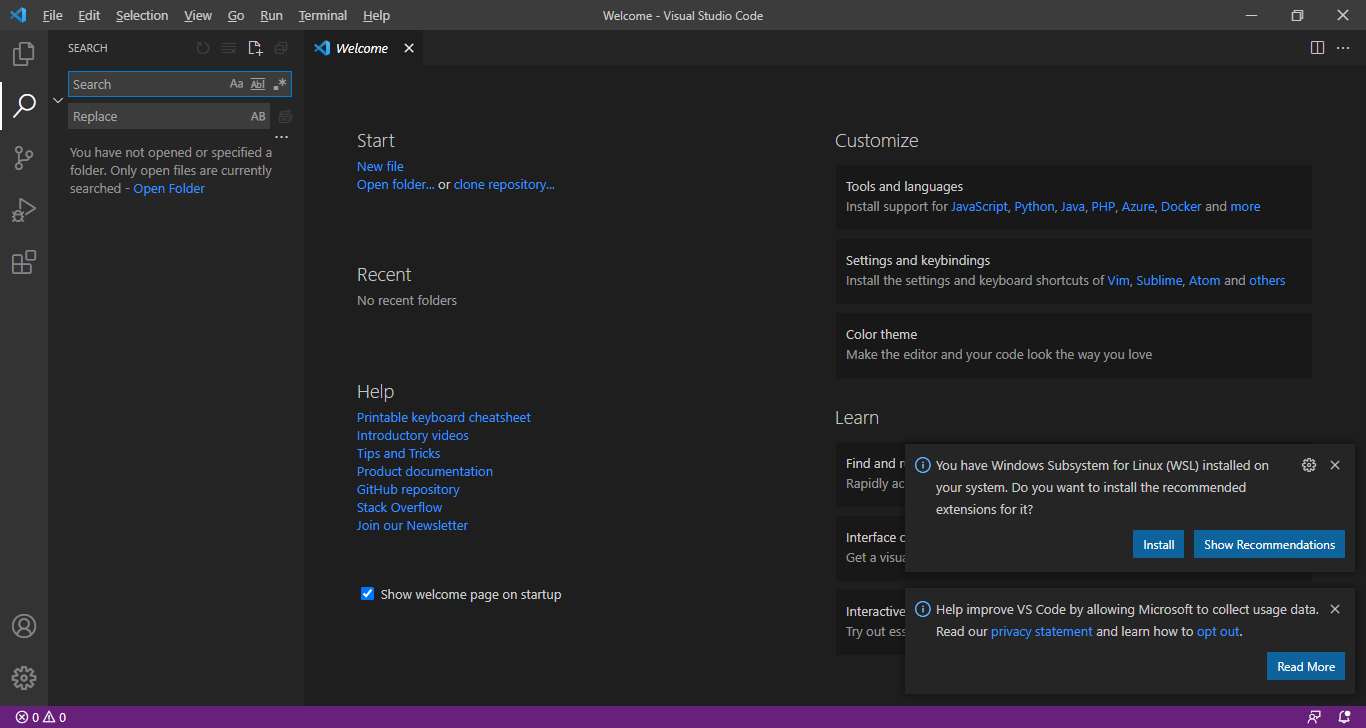The image size is (1366, 728).
Task: Click the opt out link
Action: [1218, 631]
